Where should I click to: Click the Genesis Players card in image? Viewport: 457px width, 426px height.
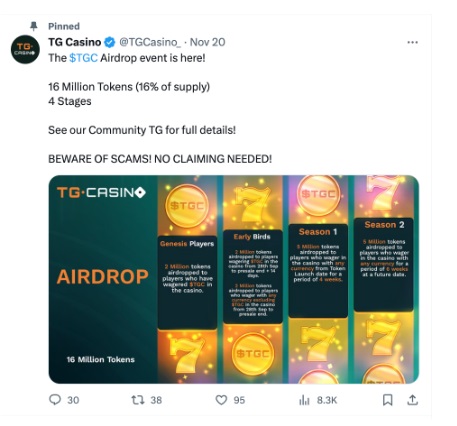coord(187,283)
